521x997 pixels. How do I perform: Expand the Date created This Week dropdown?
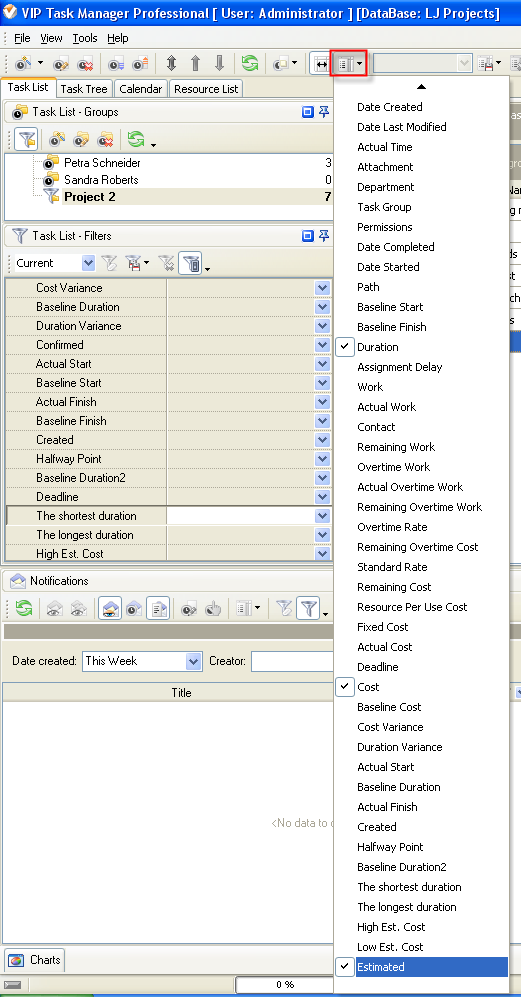click(x=194, y=661)
